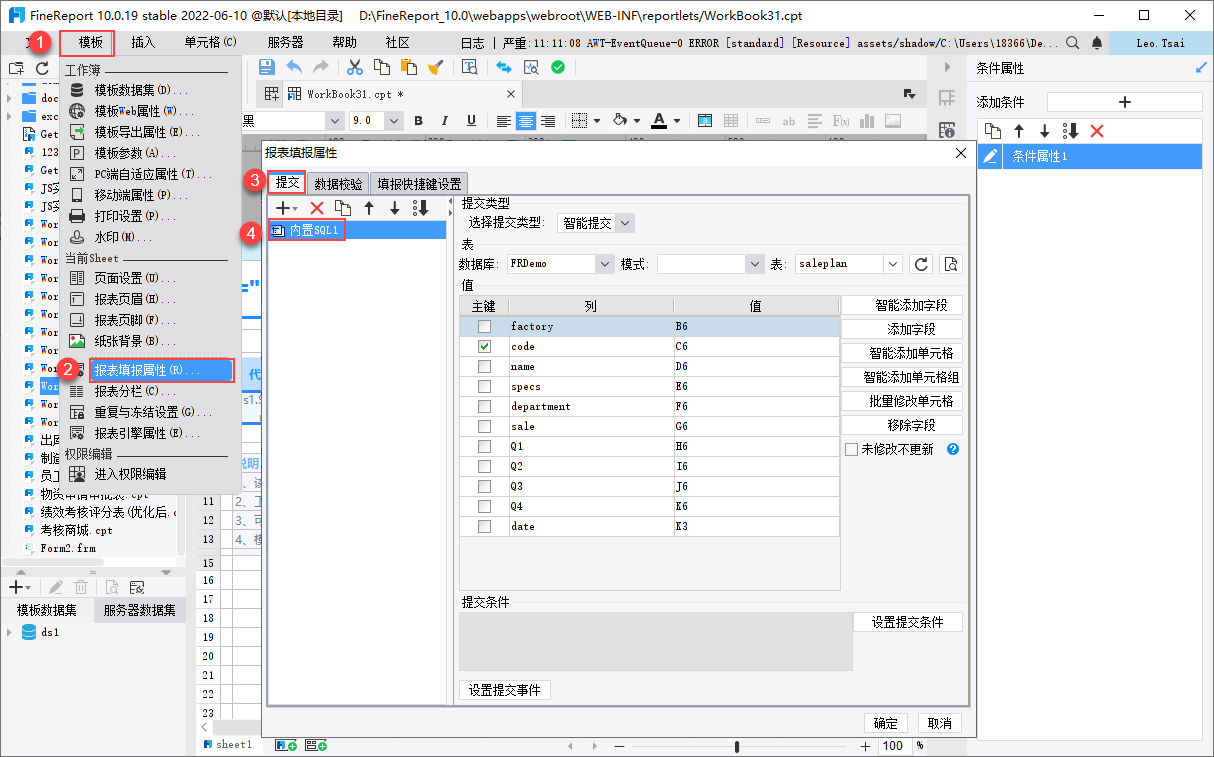Click the sort icon in submit list toolbar
This screenshot has width=1214, height=757.
tap(421, 208)
